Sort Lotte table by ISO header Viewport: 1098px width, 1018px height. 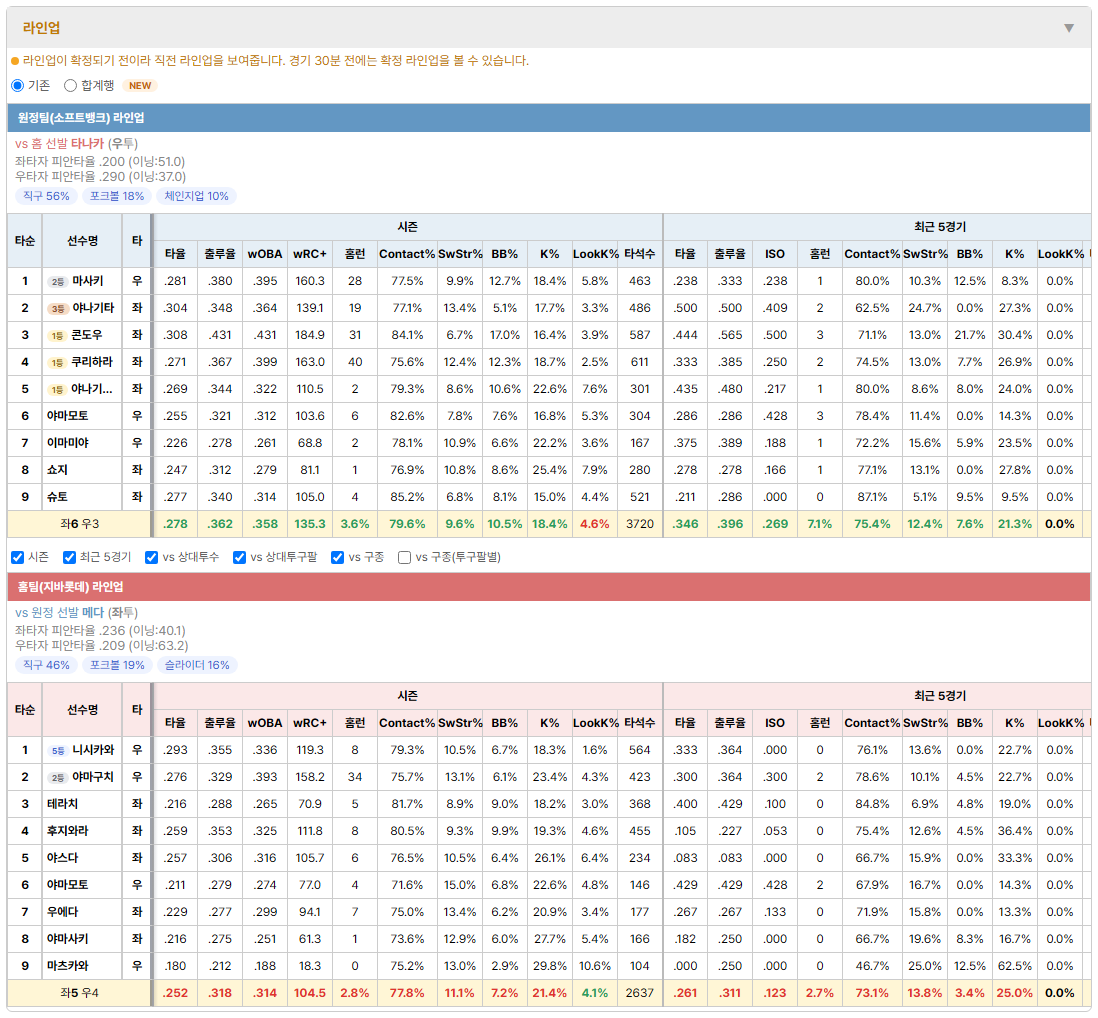click(x=774, y=723)
